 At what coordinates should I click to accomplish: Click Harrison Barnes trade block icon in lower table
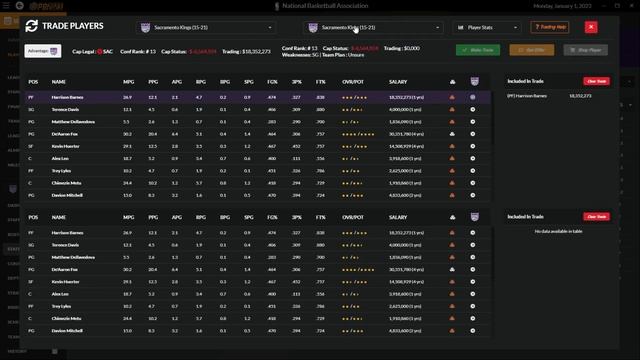coord(452,233)
